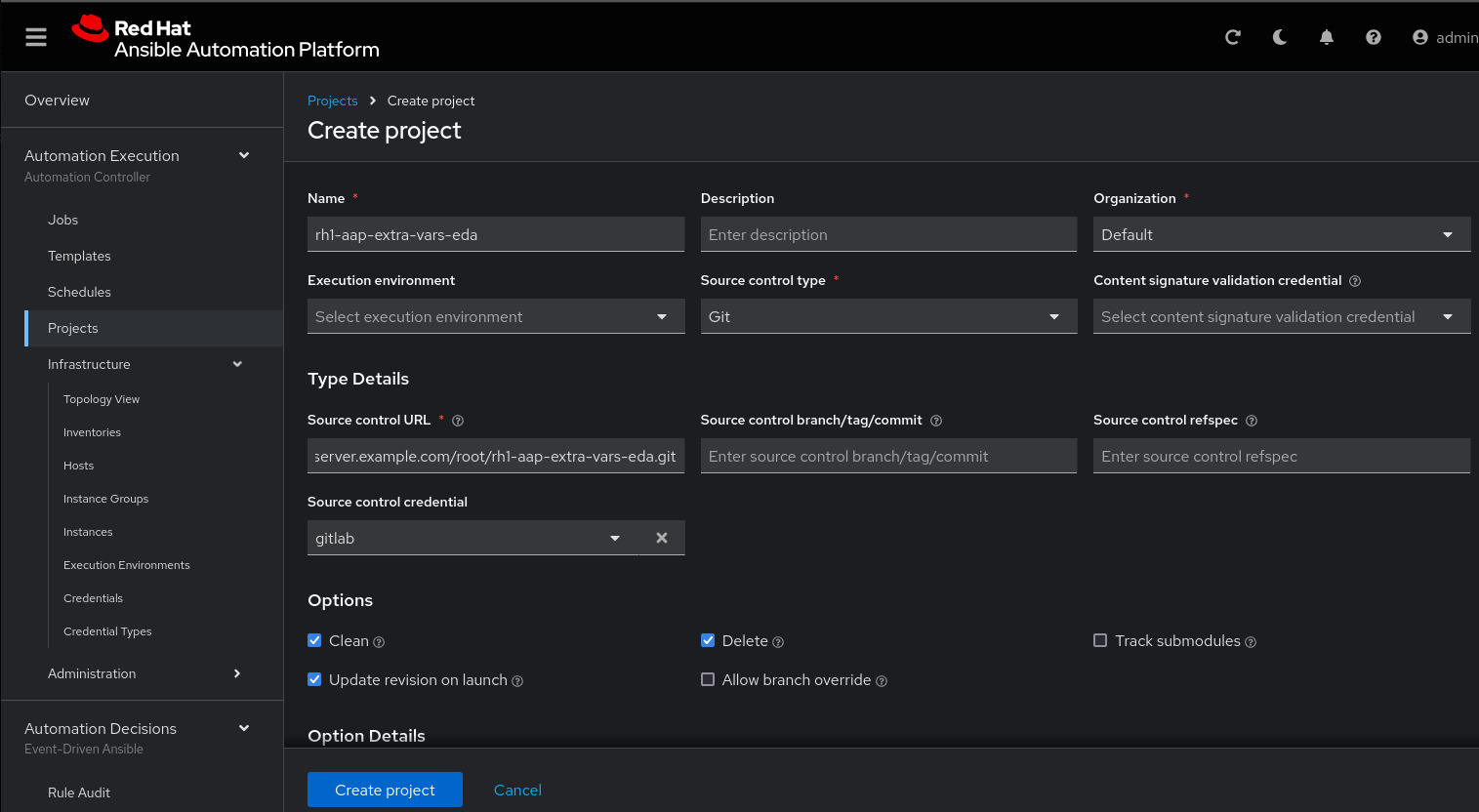
Task: Collapse the Automation Decisions section
Action: (x=244, y=728)
